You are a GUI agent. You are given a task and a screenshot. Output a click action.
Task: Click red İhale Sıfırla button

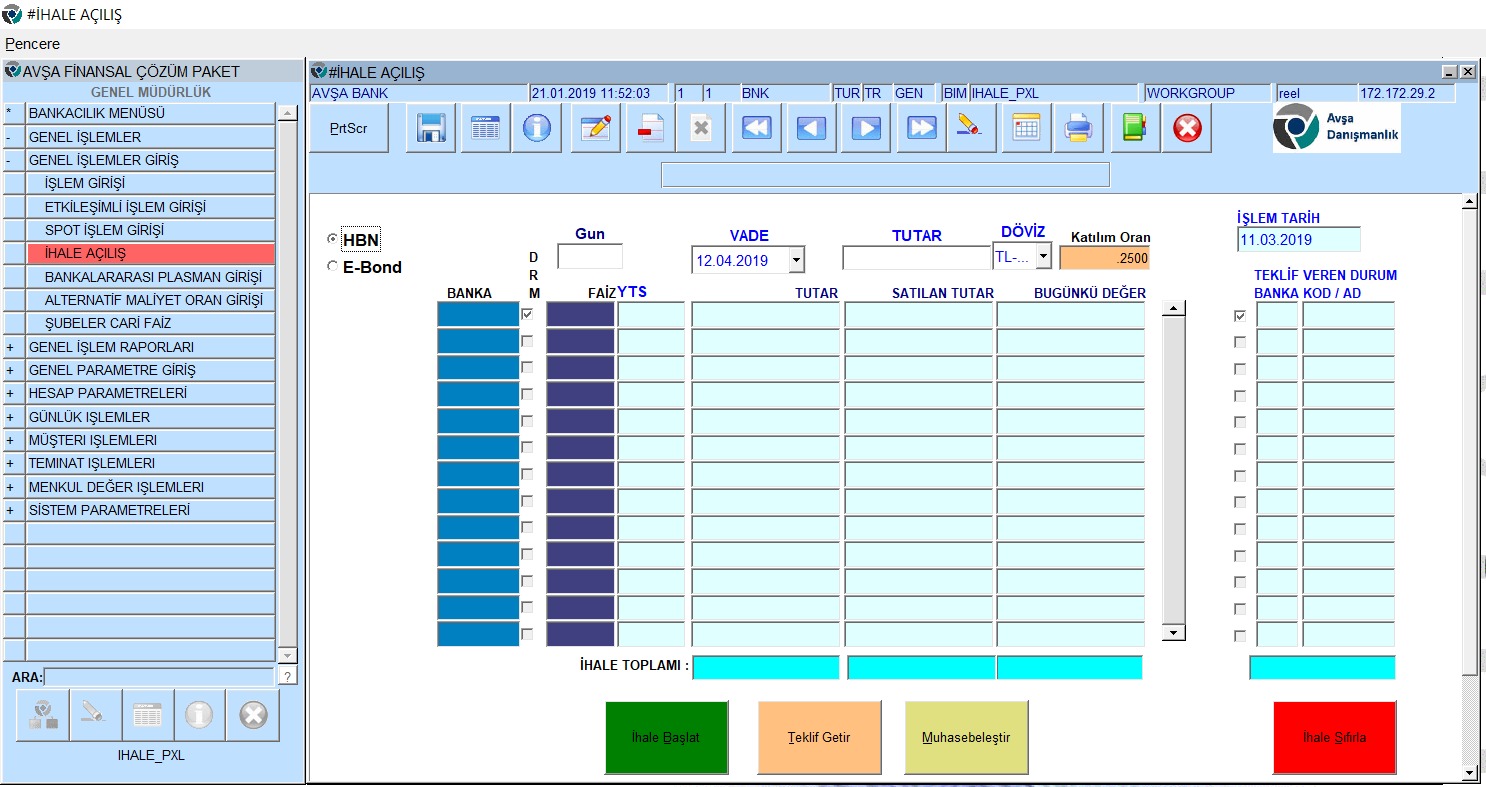tap(1334, 737)
